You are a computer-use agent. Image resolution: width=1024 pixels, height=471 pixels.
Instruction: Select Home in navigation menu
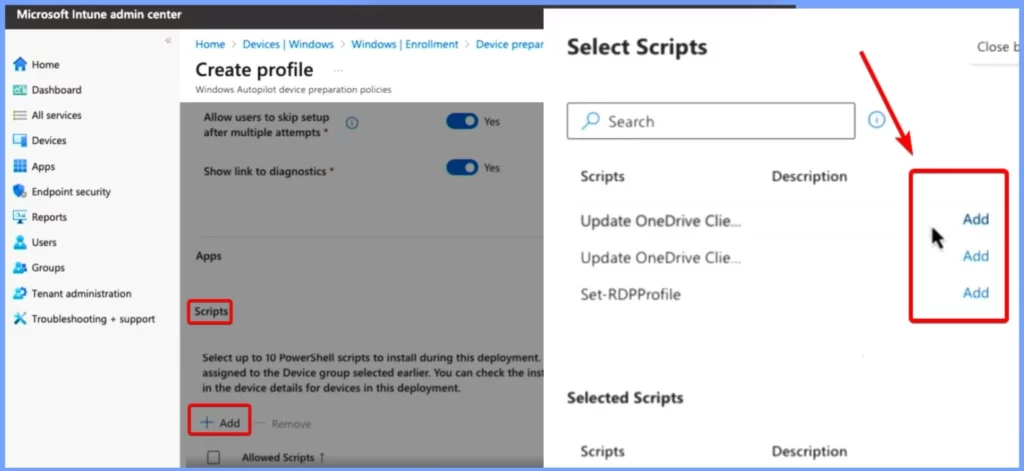click(46, 65)
